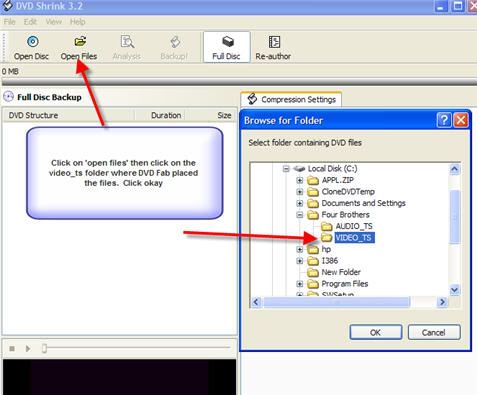The height and width of the screenshot is (395, 477).
Task: Select the AUDIO_TS folder
Action: [354, 226]
